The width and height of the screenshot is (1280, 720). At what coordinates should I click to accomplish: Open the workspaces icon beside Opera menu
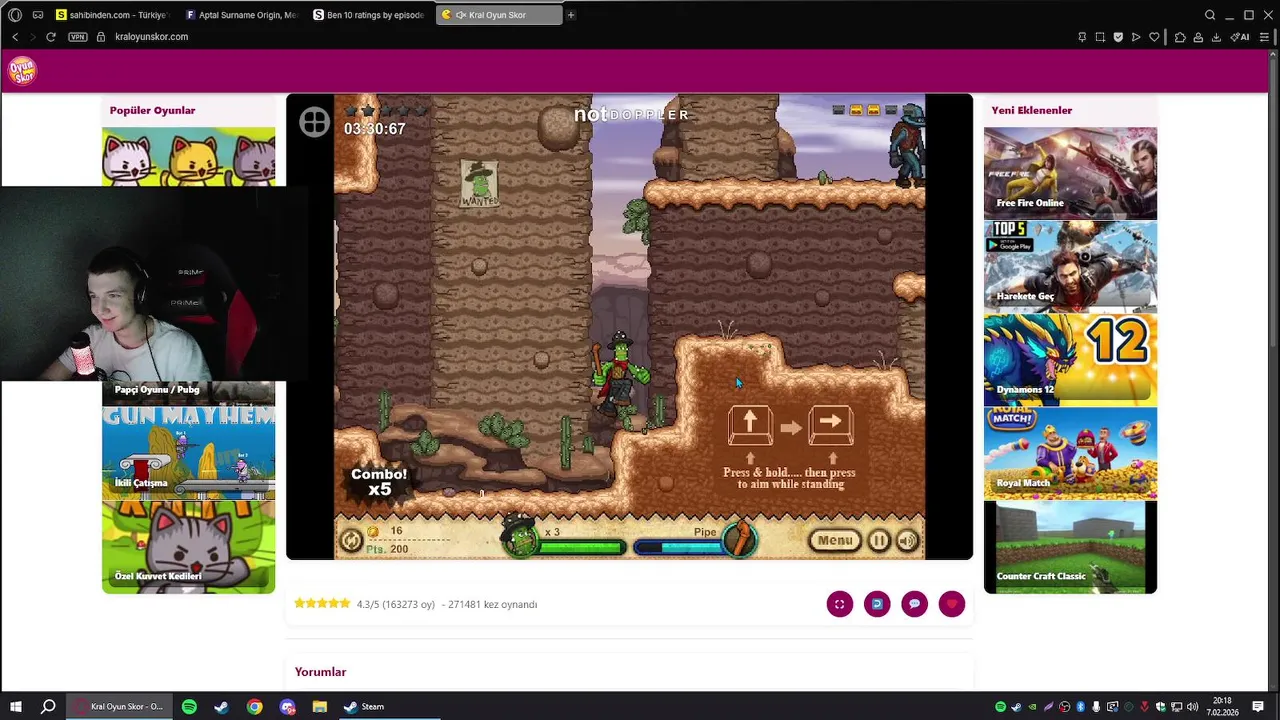tap(38, 15)
